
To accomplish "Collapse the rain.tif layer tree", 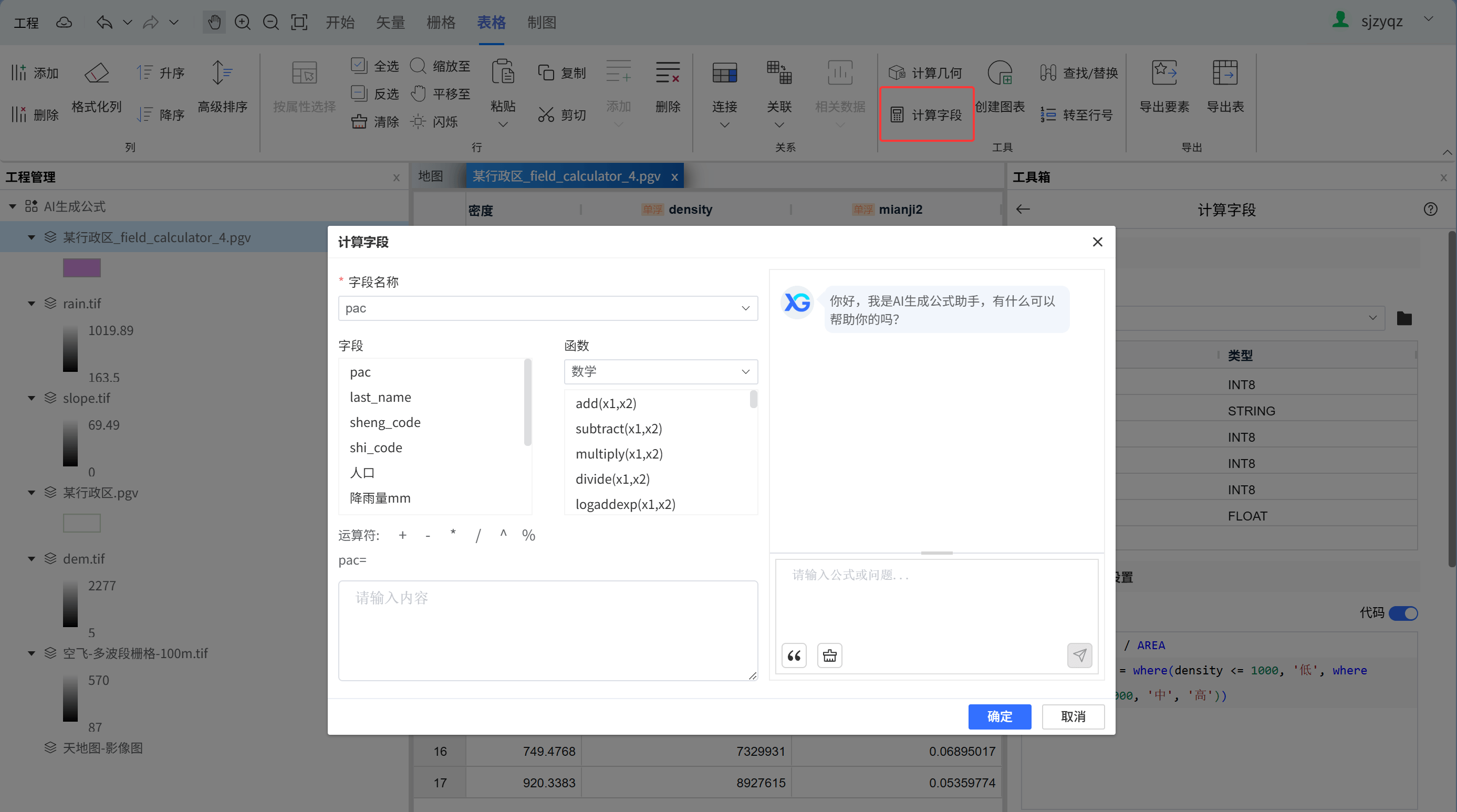I will (32, 304).
